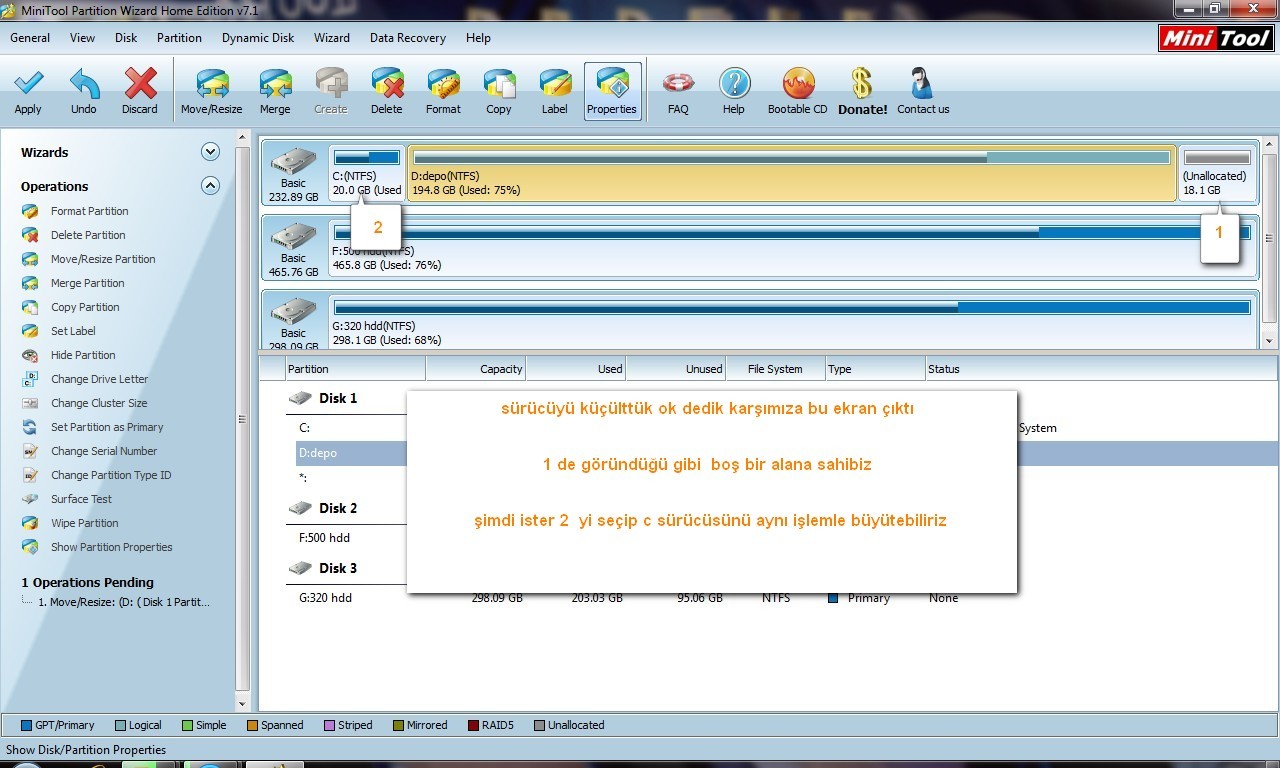Open the Help menu in menu bar

pos(478,38)
